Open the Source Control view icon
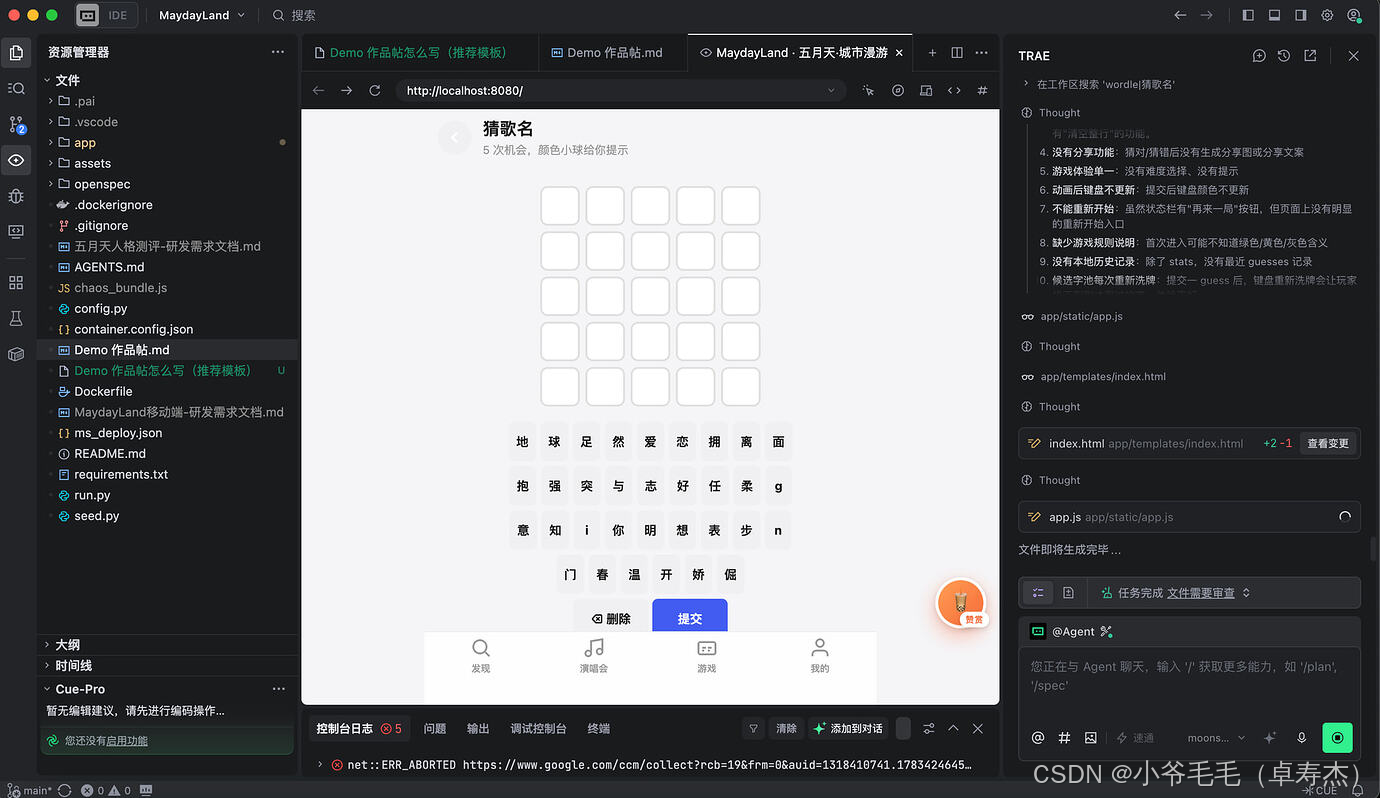 [16, 124]
